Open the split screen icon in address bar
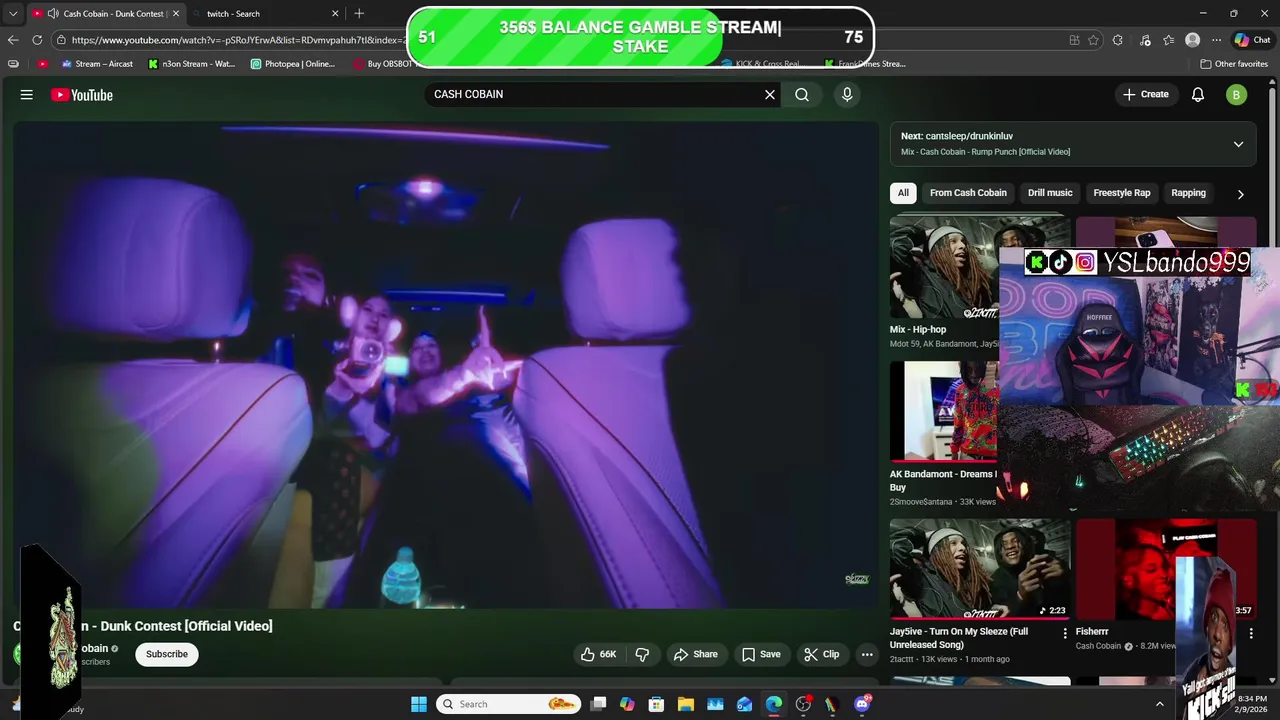 coord(1074,40)
